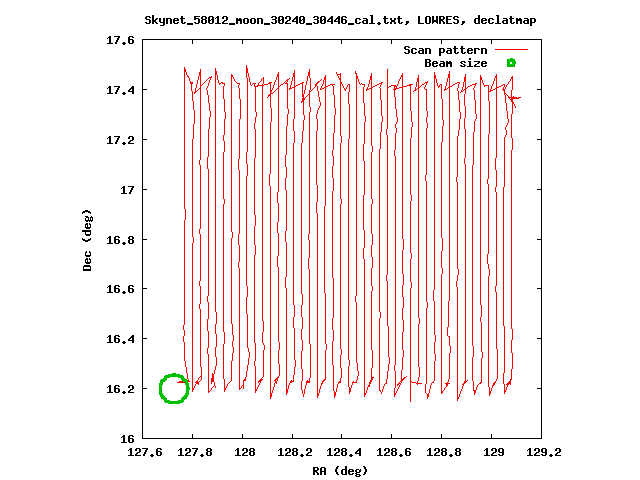Image resolution: width=640 pixels, height=480 pixels.
Task: Click the 129 RA tick label
Action: point(494,452)
